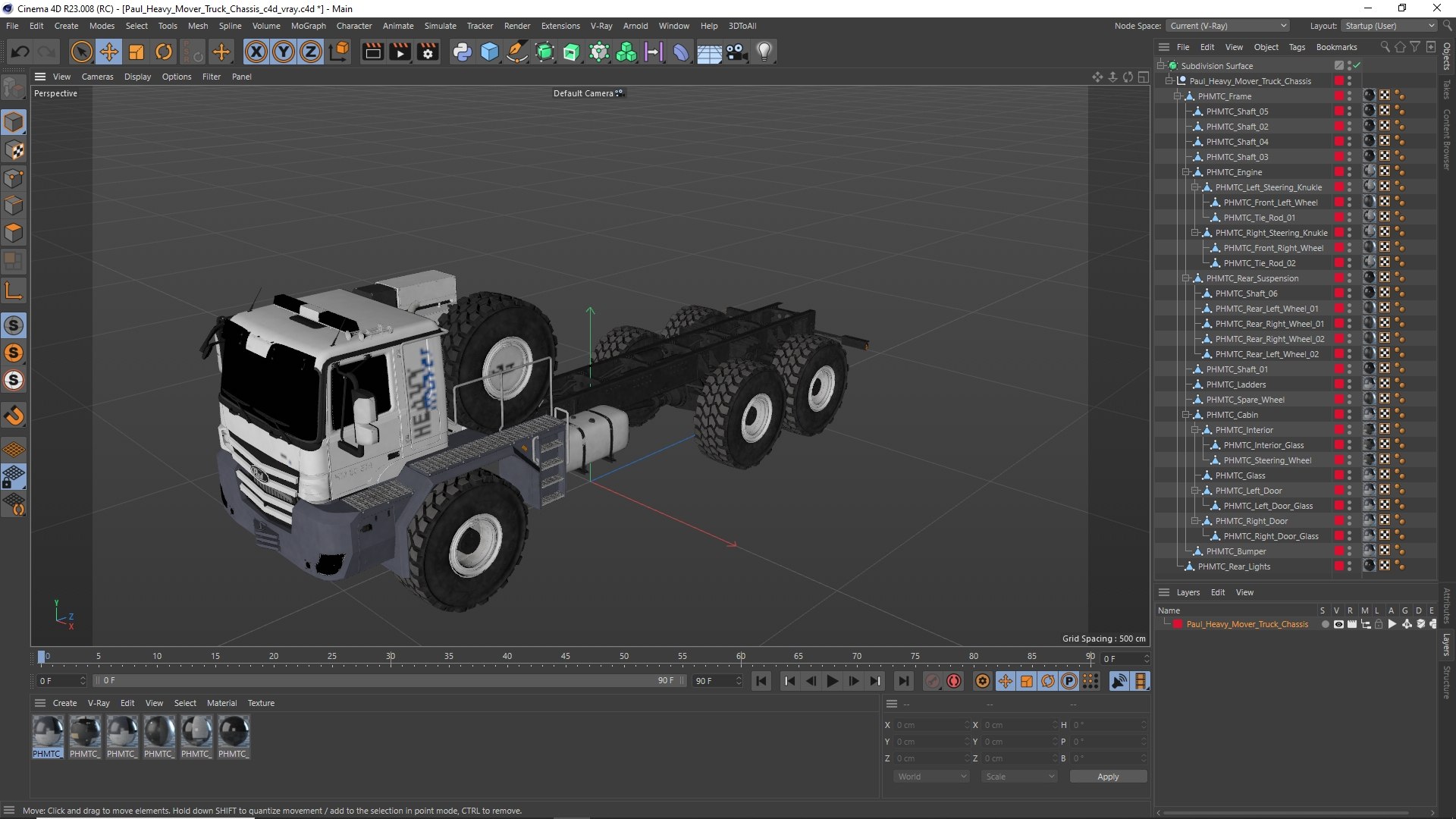
Task: Click the Floor grid icon
Action: coord(709,52)
